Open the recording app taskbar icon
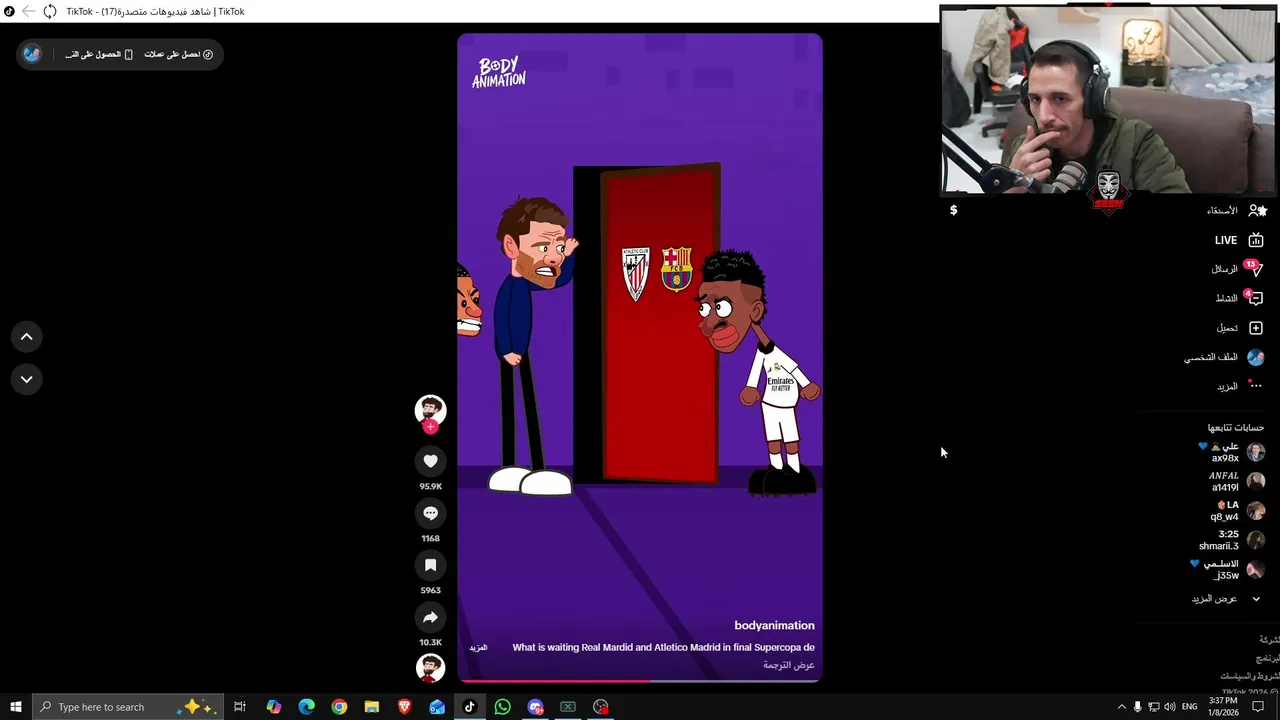Screen dimensions: 1280x720 [601, 707]
